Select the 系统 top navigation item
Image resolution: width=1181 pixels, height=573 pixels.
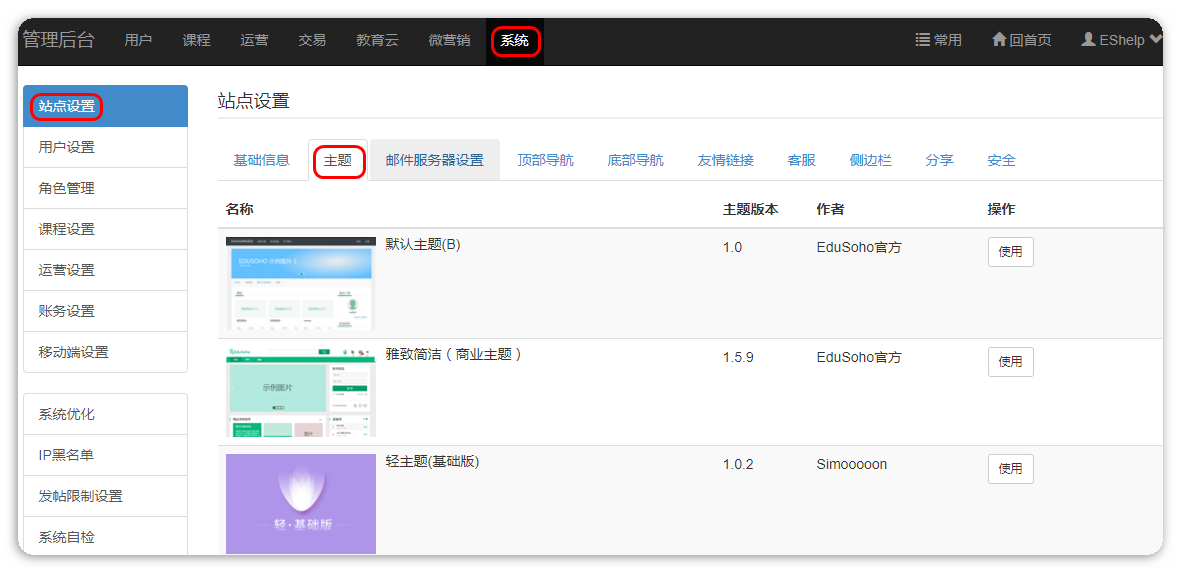pos(515,41)
